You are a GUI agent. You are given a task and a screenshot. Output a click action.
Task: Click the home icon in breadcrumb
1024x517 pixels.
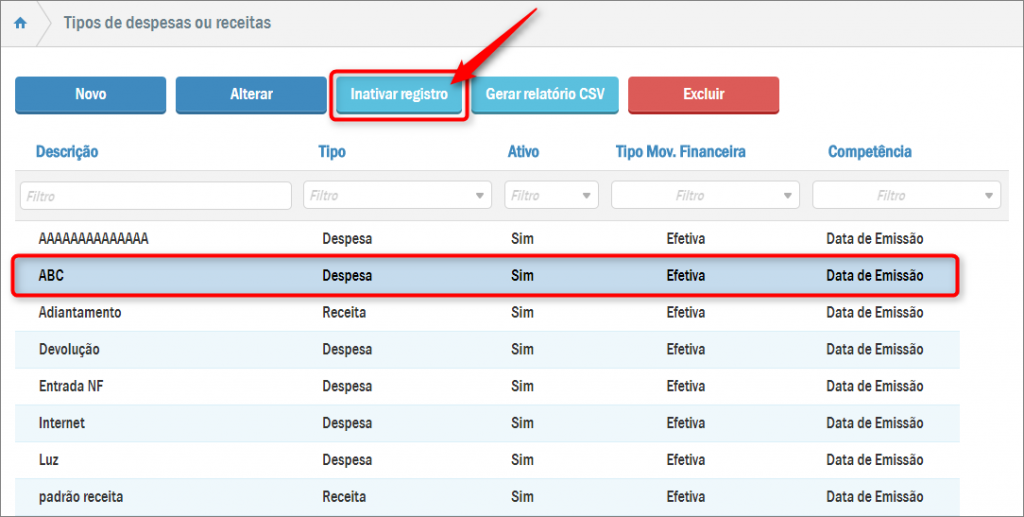pyautogui.click(x=20, y=22)
